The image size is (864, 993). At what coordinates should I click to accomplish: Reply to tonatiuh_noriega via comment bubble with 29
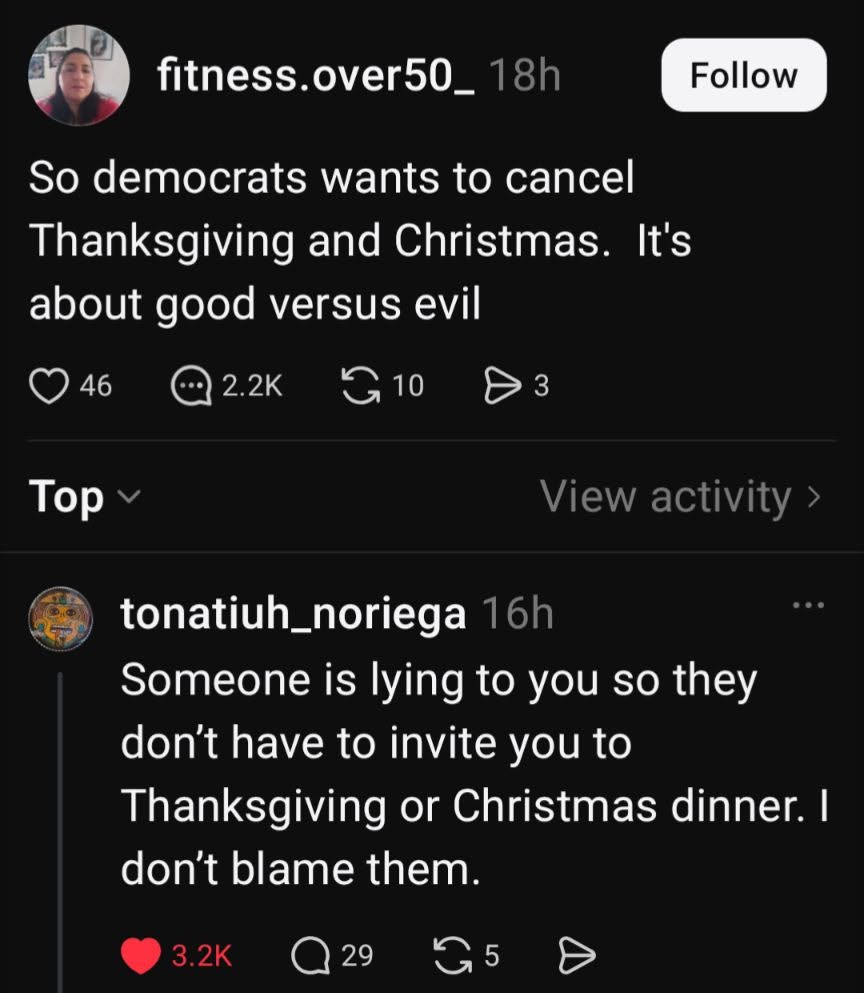310,956
